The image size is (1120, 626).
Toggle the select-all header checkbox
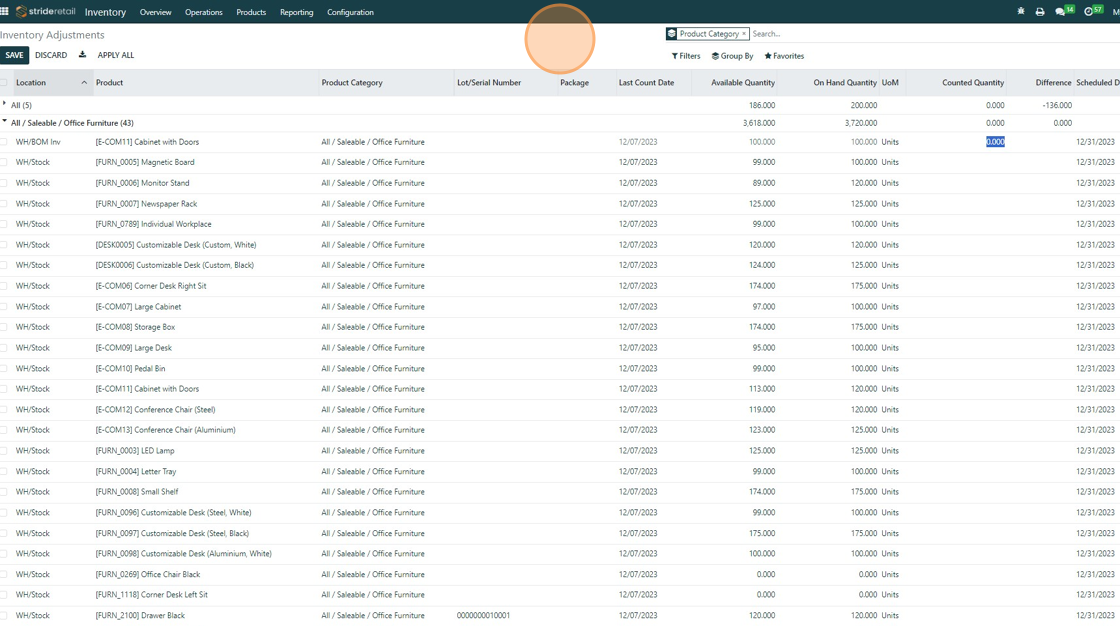[4, 83]
